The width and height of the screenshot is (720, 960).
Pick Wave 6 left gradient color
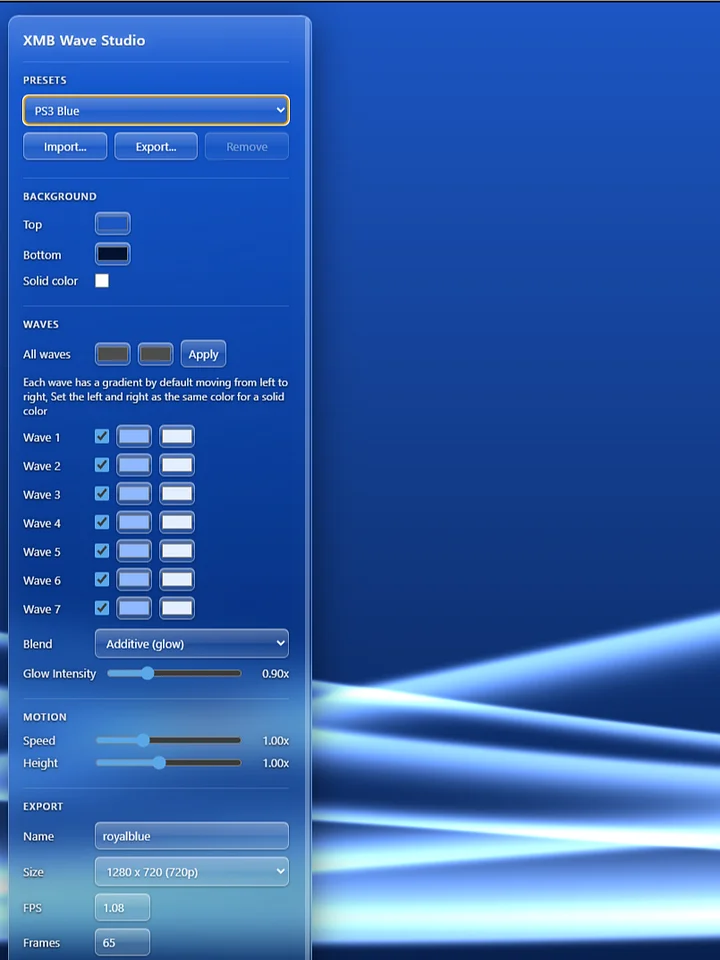click(134, 579)
